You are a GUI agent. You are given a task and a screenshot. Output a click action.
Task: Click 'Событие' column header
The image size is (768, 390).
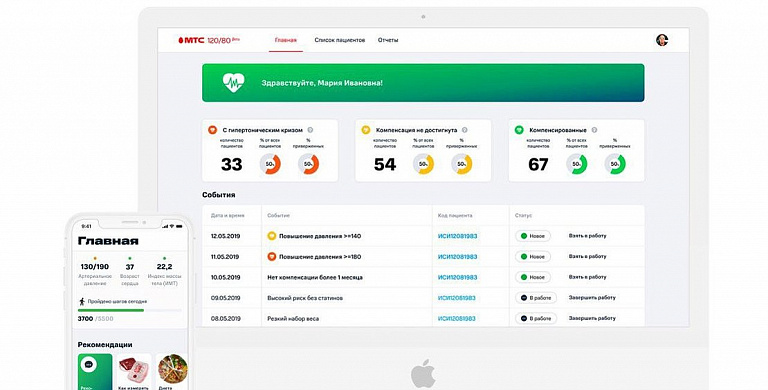[278, 216]
